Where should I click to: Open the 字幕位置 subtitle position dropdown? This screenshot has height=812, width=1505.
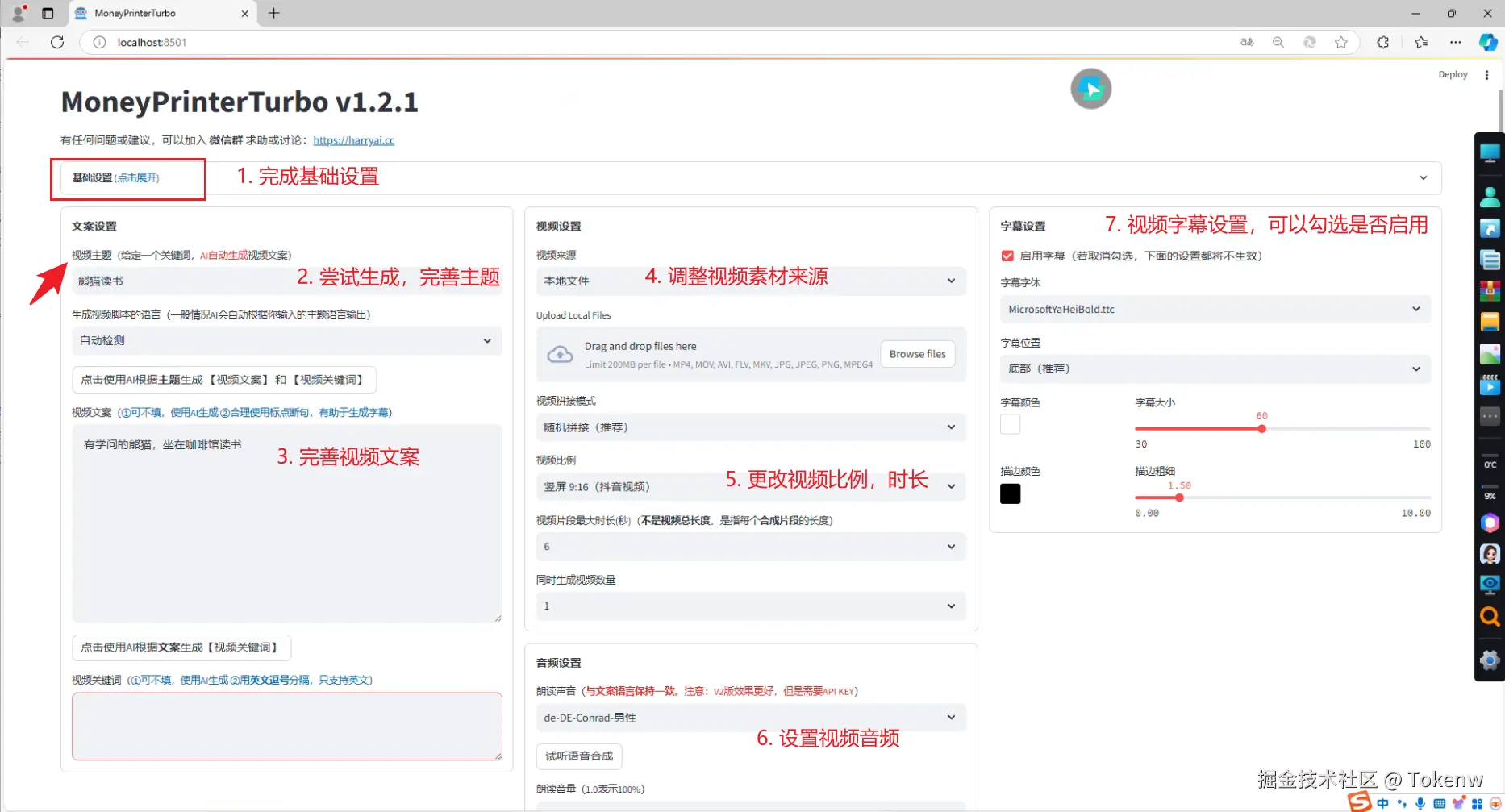point(1215,369)
